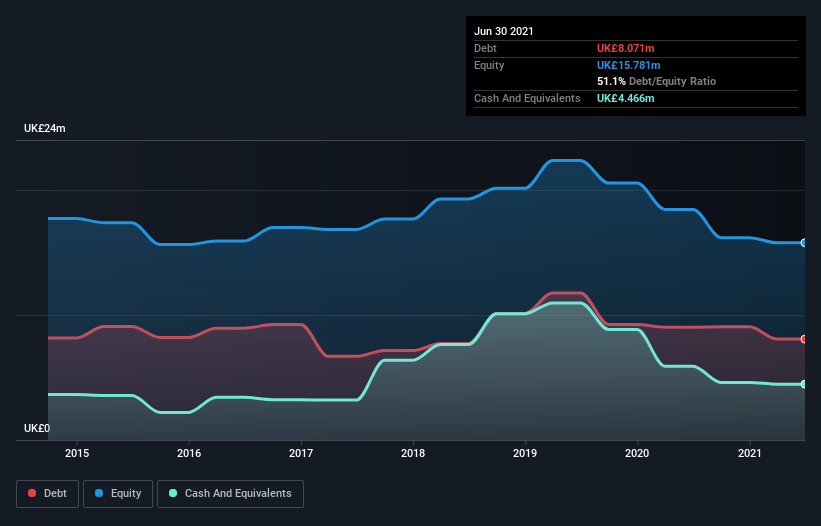This screenshot has width=821, height=526.
Task: Click the UK£4.466m cash value
Action: click(x=626, y=98)
